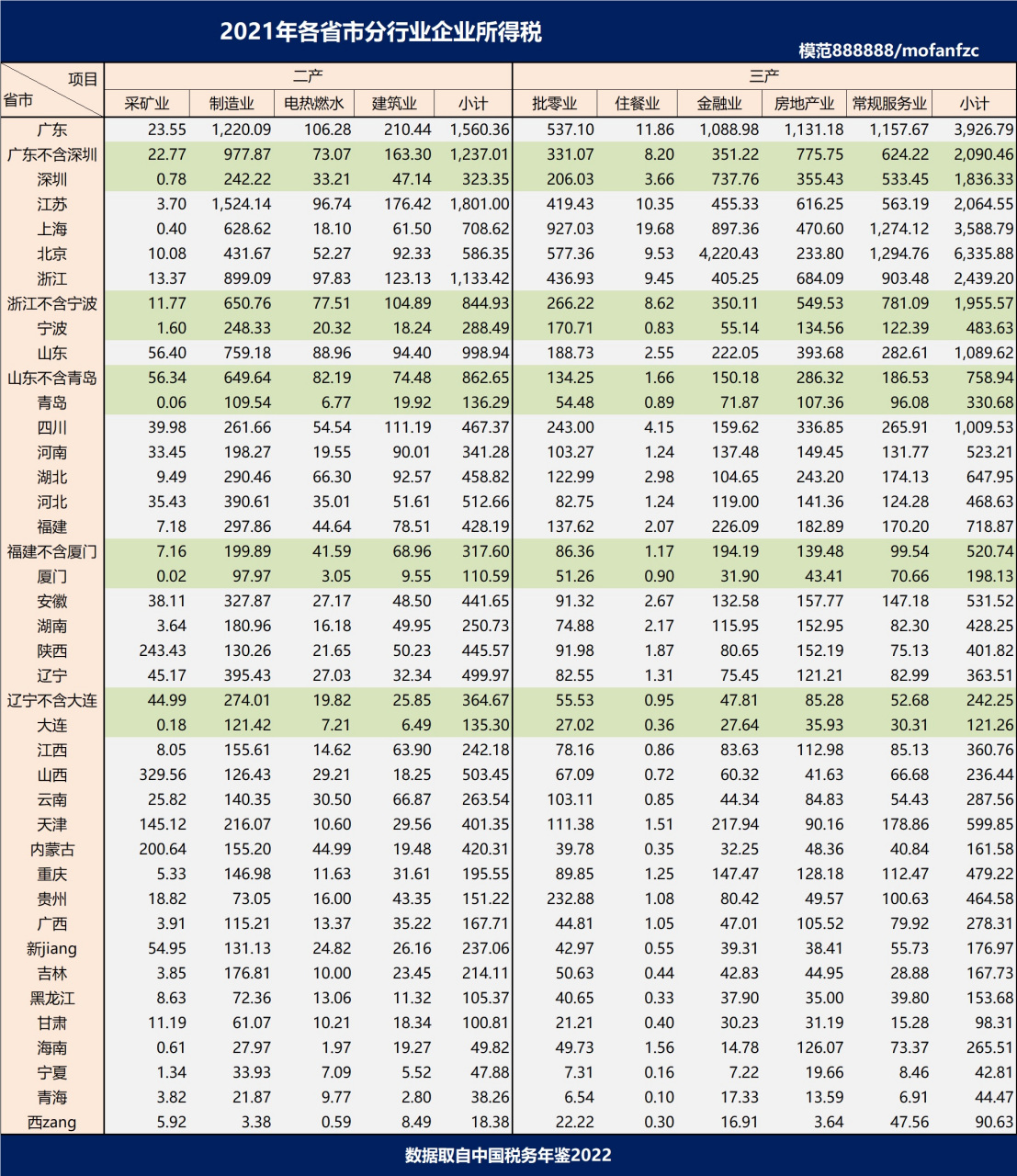Select the '深圳' row label

tap(52, 179)
